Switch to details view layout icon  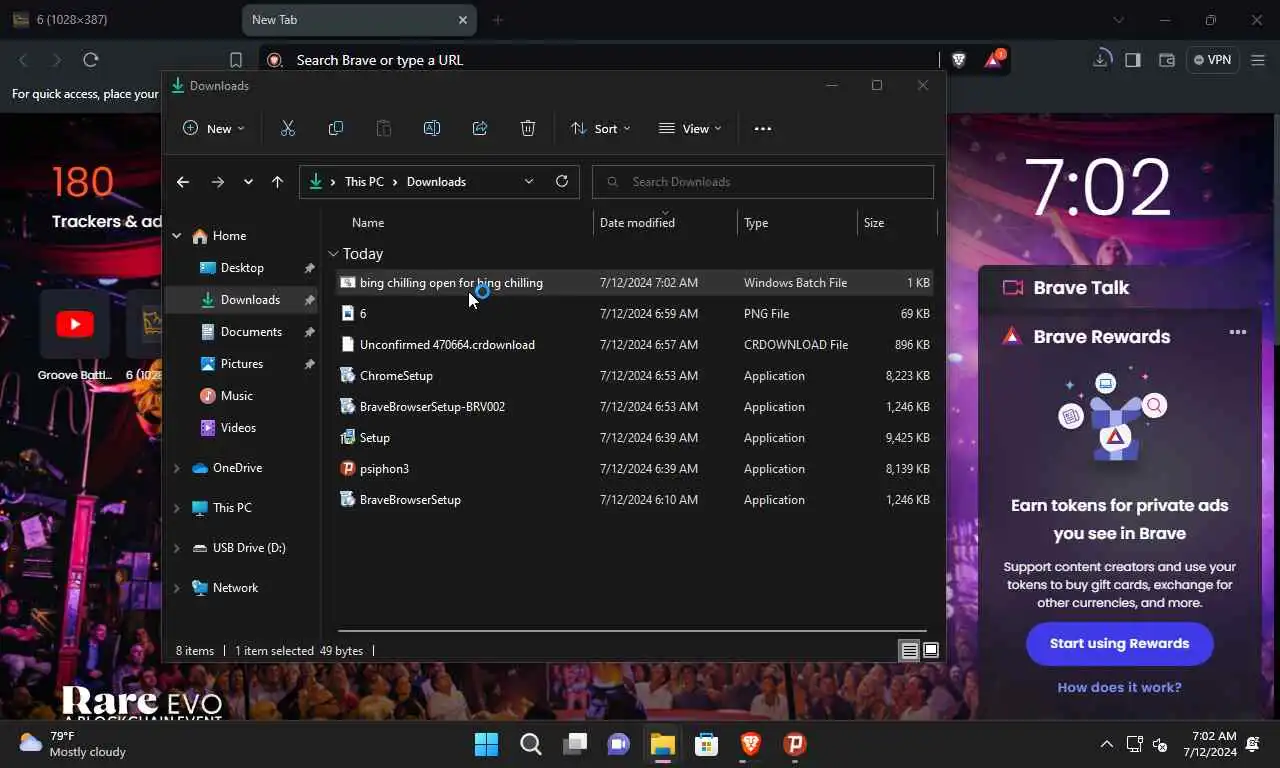909,651
